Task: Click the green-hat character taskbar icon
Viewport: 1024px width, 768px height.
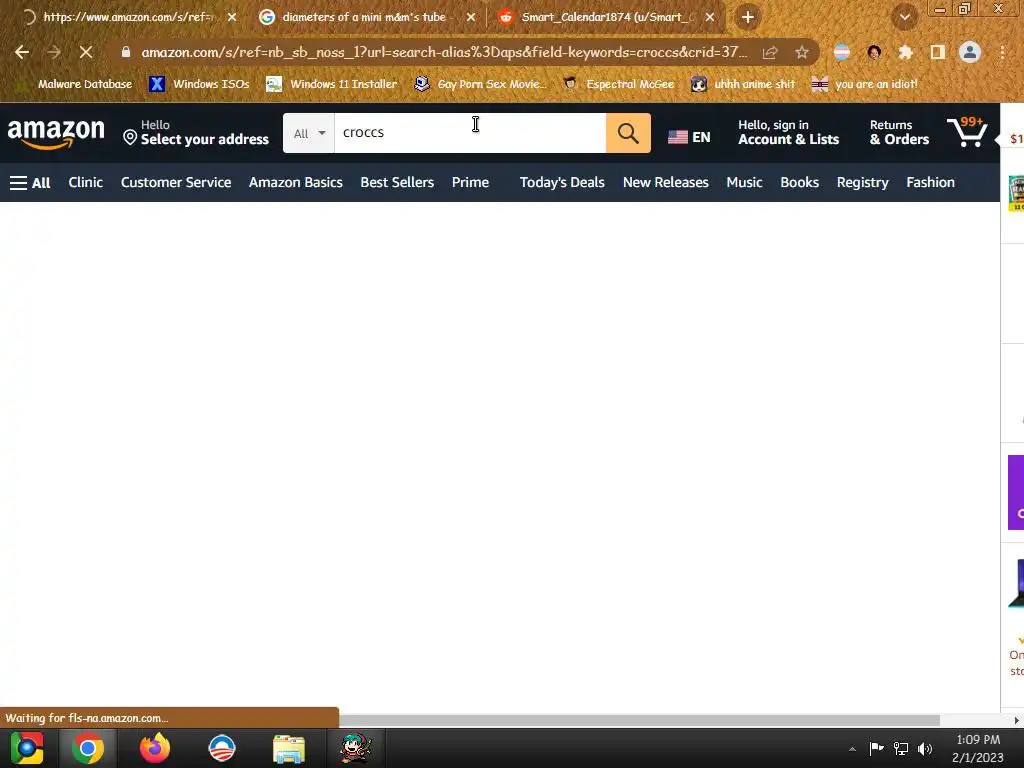Action: (356, 748)
